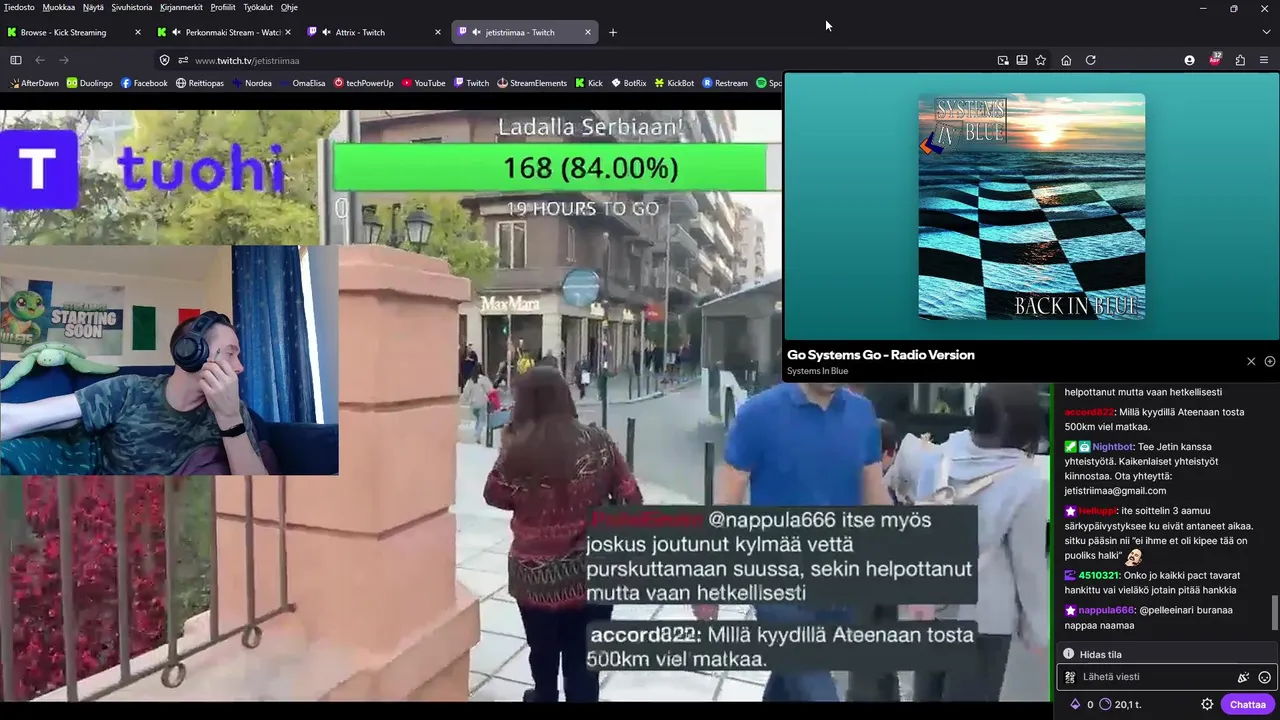Click the Chattaa send button

(x=1247, y=704)
